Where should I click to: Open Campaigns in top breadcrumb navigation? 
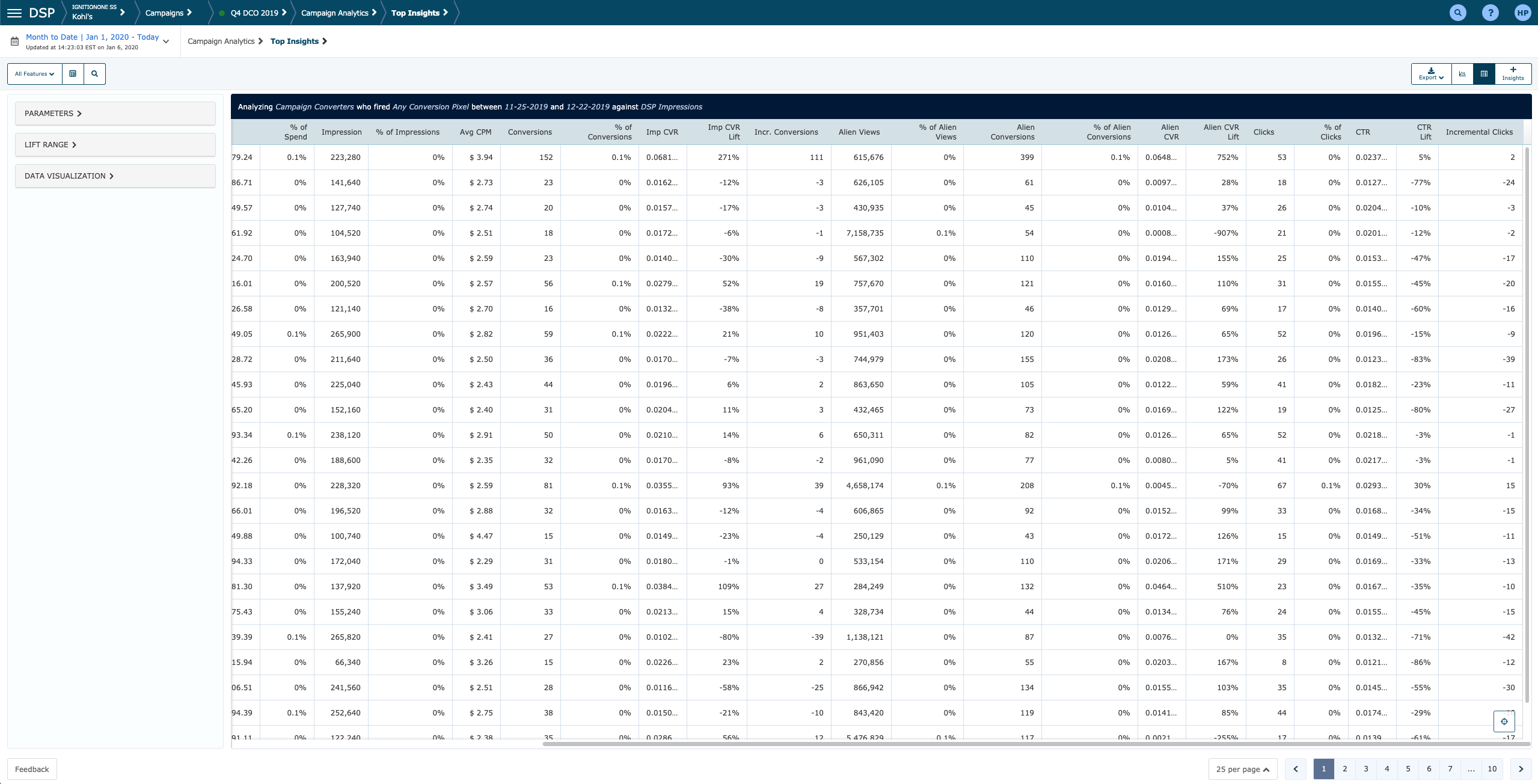[168, 13]
